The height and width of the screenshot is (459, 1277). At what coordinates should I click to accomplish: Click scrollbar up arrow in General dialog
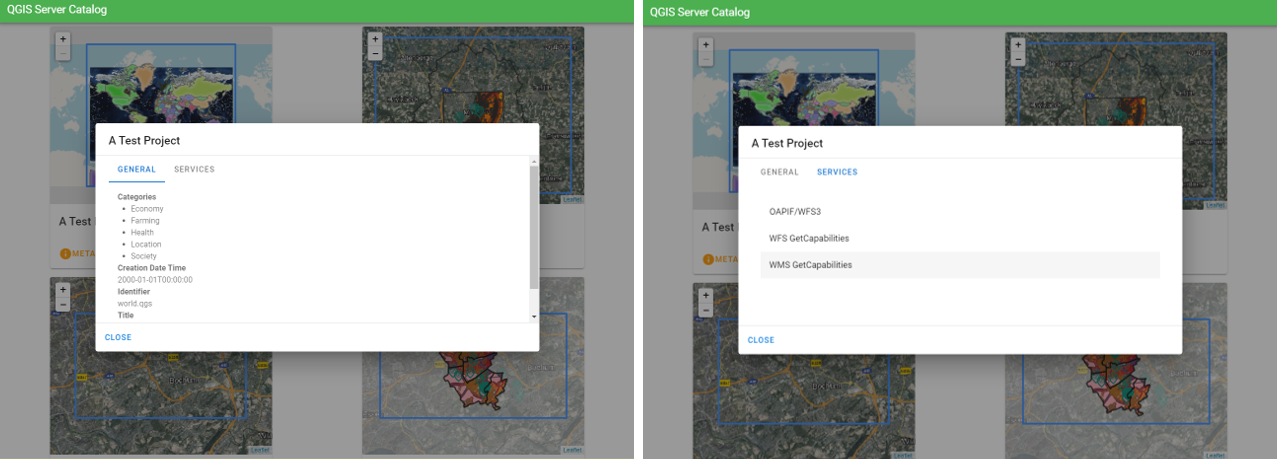[533, 161]
